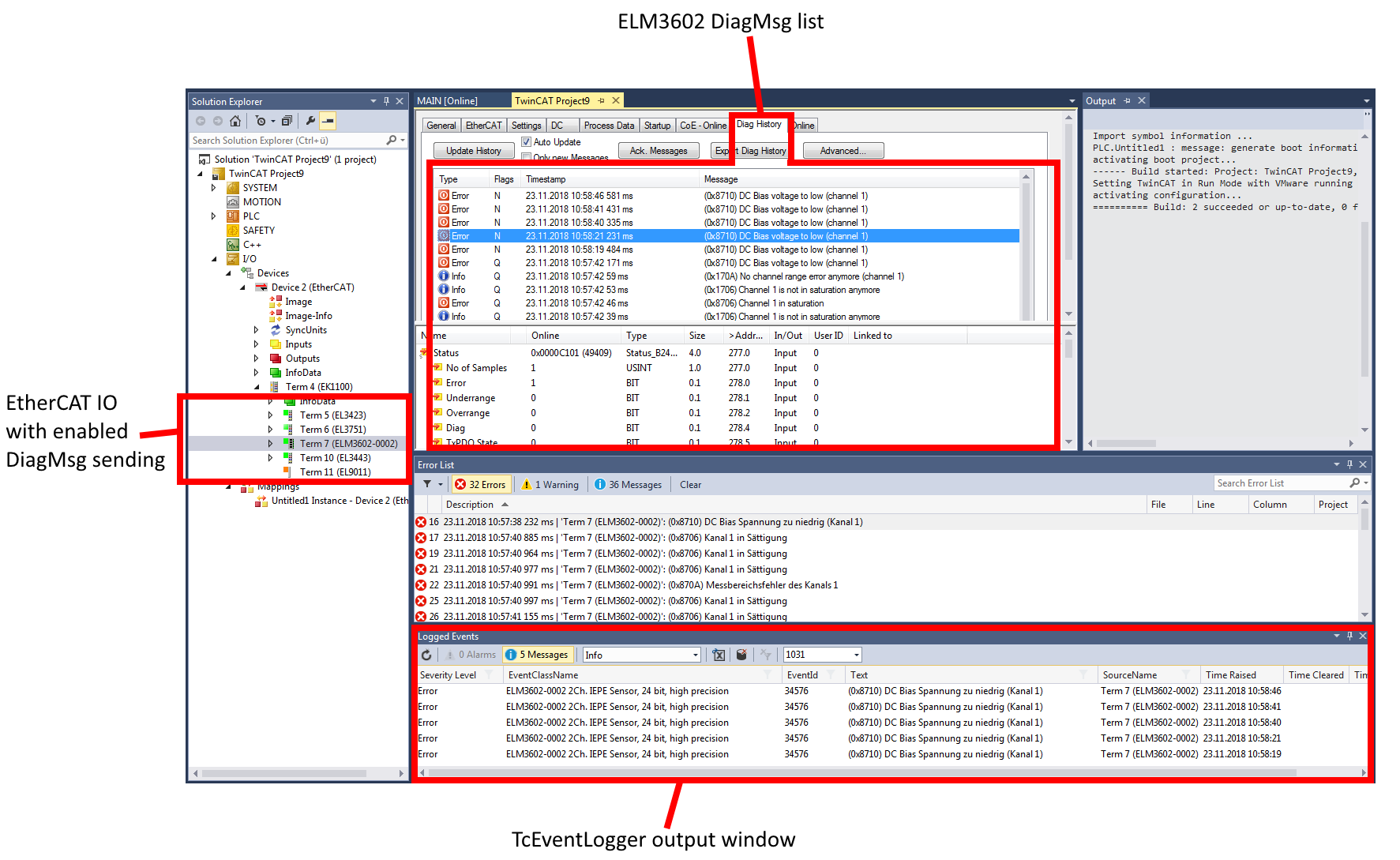Toggle the Only new Messages checkbox
Viewport: 1400px width, 860px height.
point(526,158)
